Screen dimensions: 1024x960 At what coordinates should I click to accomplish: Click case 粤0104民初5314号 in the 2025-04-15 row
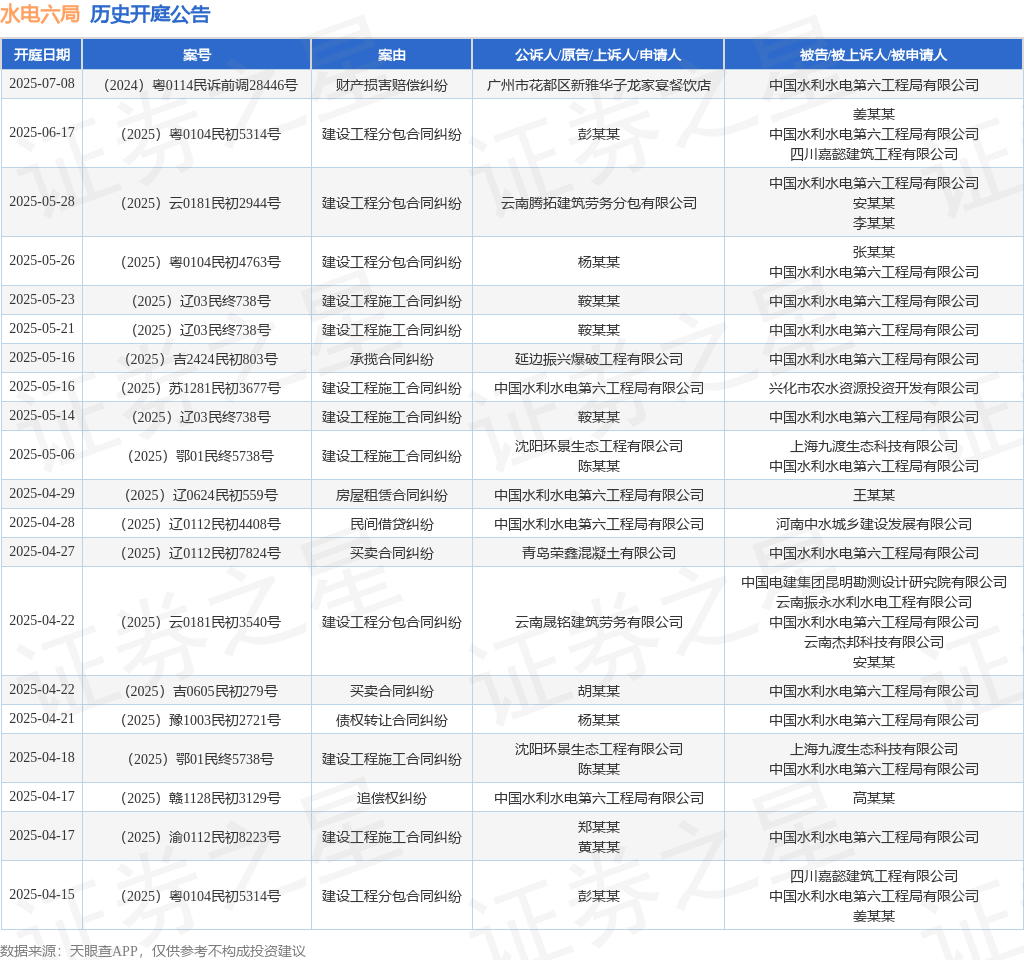click(200, 896)
